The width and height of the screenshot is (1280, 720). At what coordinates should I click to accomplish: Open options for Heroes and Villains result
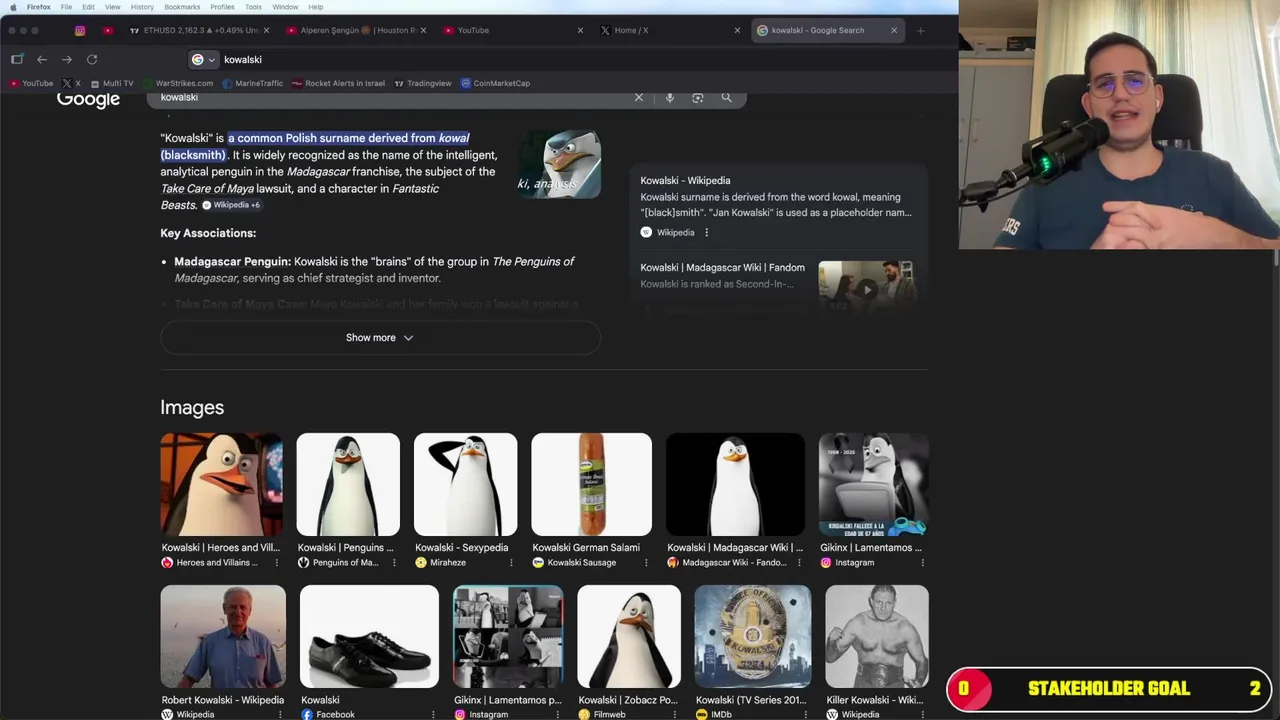[x=277, y=563]
